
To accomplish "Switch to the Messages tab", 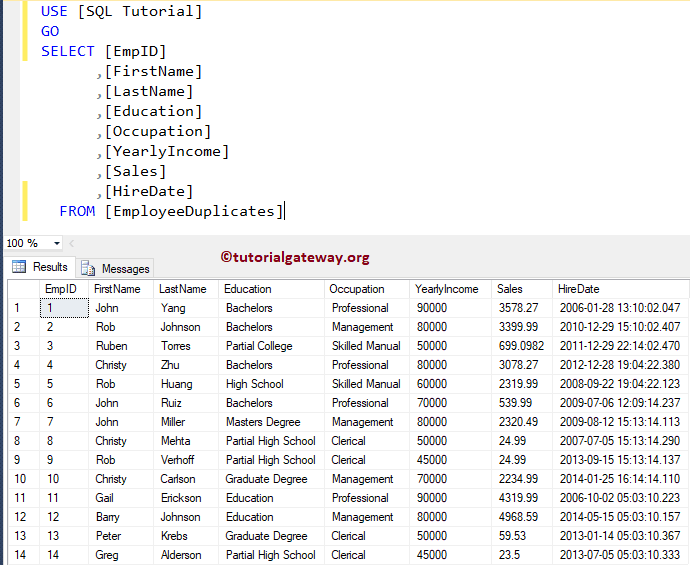I will pos(116,268).
